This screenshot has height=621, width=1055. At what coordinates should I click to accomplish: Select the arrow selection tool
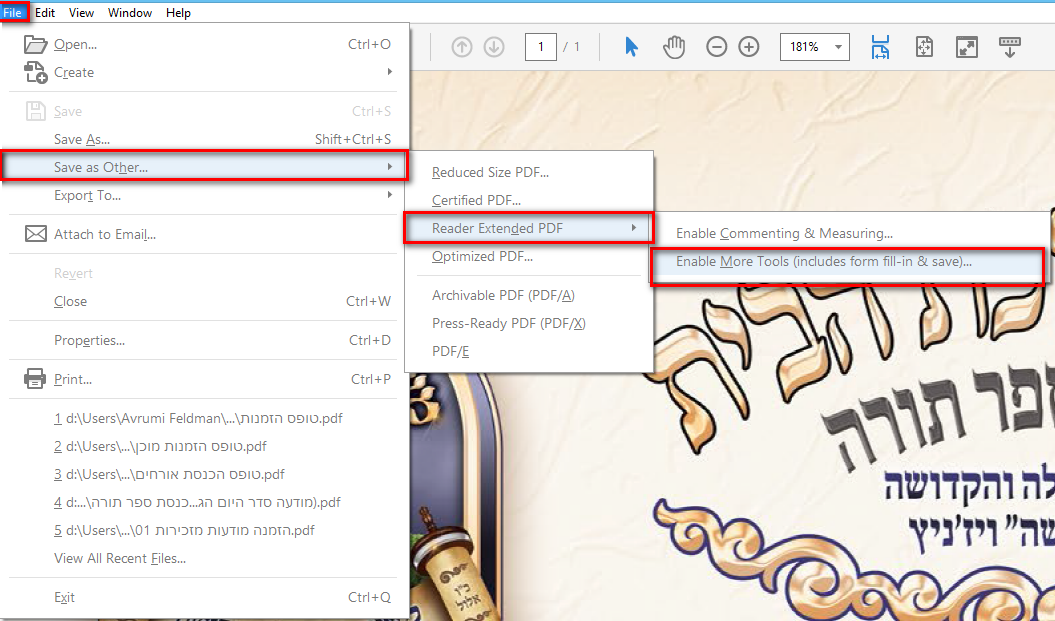point(630,47)
